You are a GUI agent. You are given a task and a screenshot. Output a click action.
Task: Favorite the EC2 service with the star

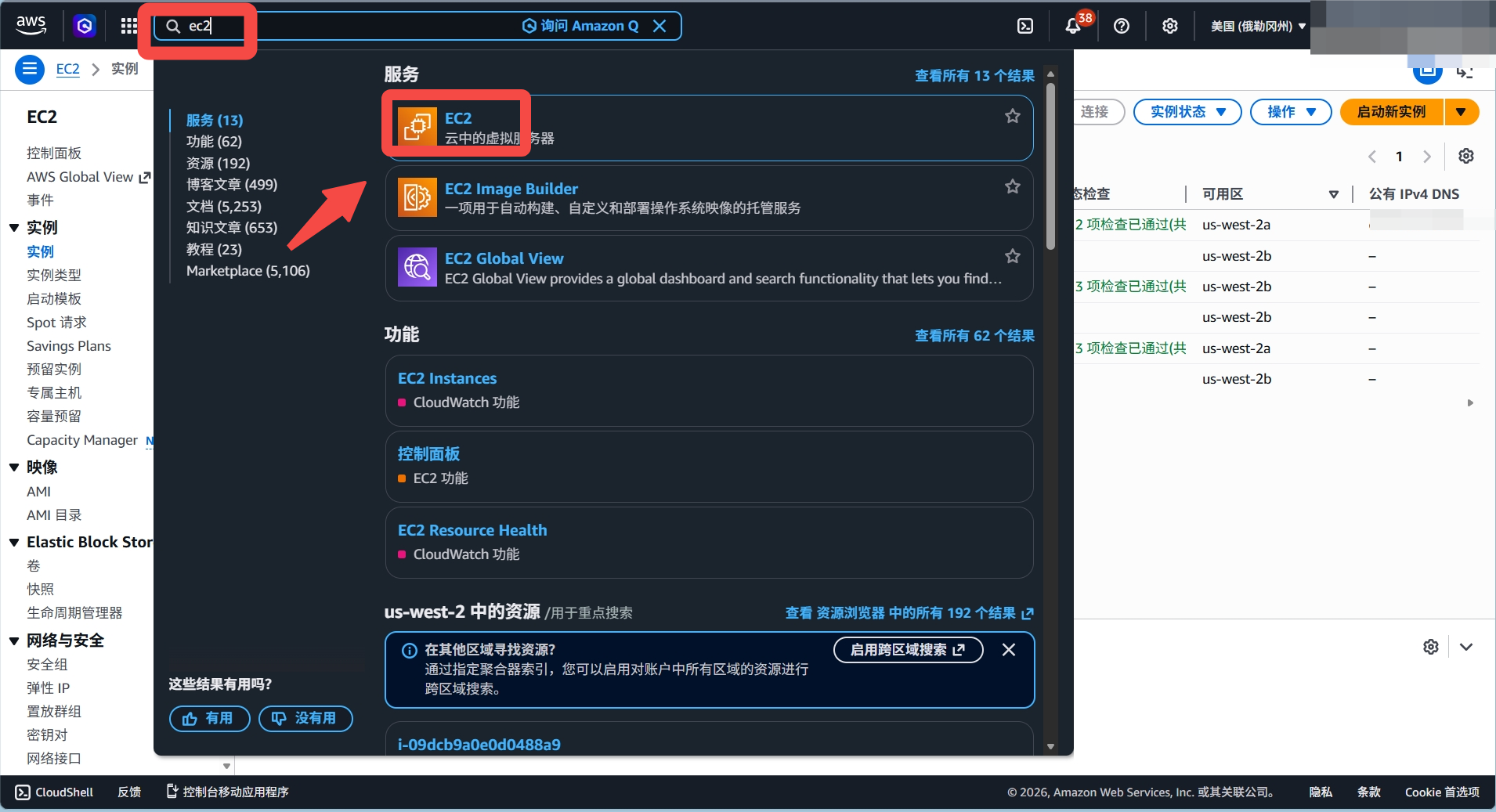[x=1013, y=117]
